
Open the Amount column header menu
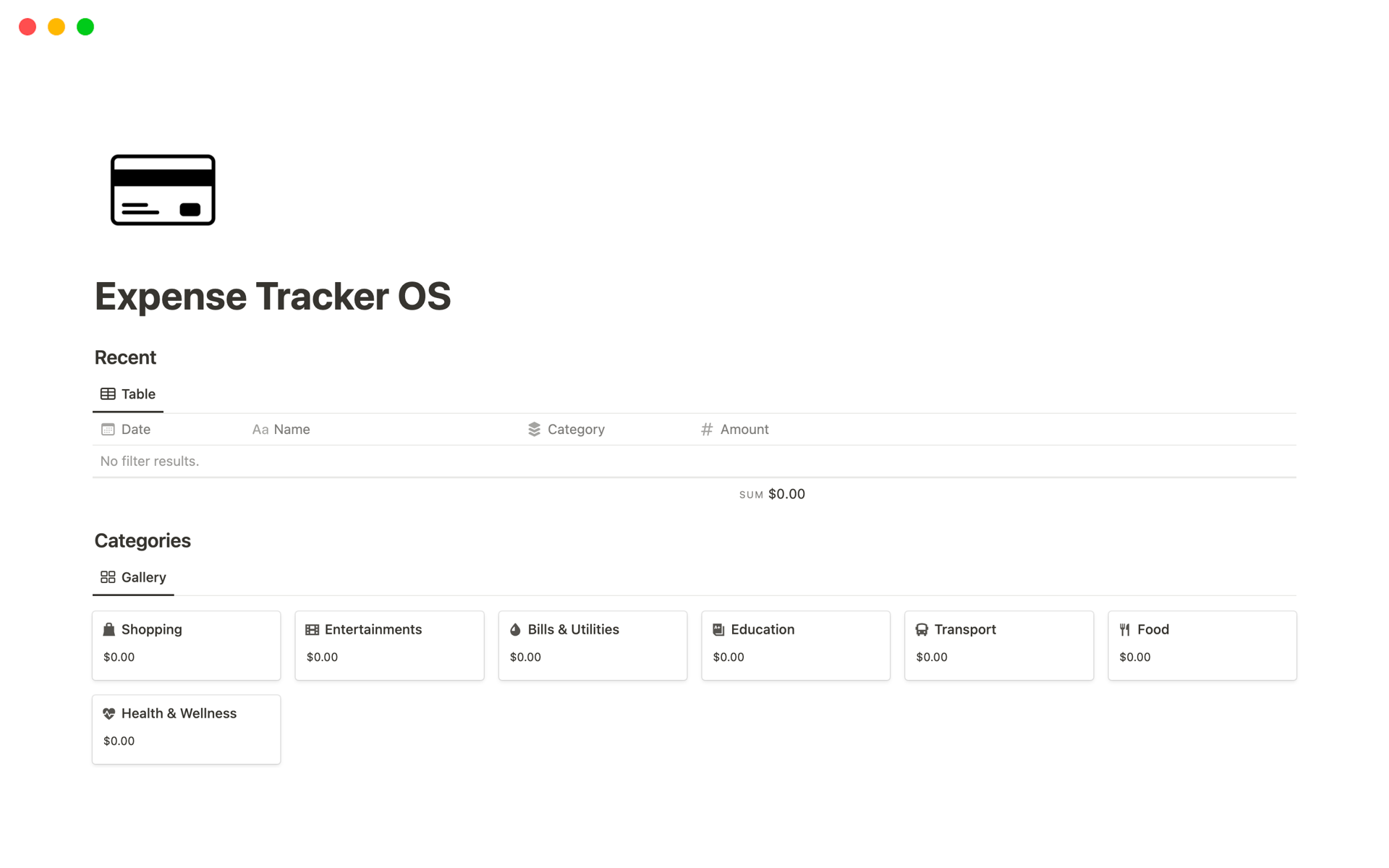pyautogui.click(x=744, y=430)
